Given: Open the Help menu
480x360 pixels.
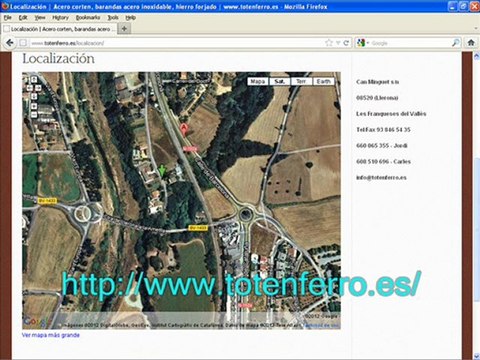Looking at the screenshot, I should tap(130, 18).
